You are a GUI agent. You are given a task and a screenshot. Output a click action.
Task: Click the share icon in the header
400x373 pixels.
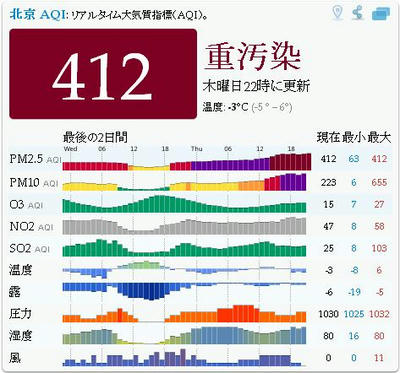(358, 13)
